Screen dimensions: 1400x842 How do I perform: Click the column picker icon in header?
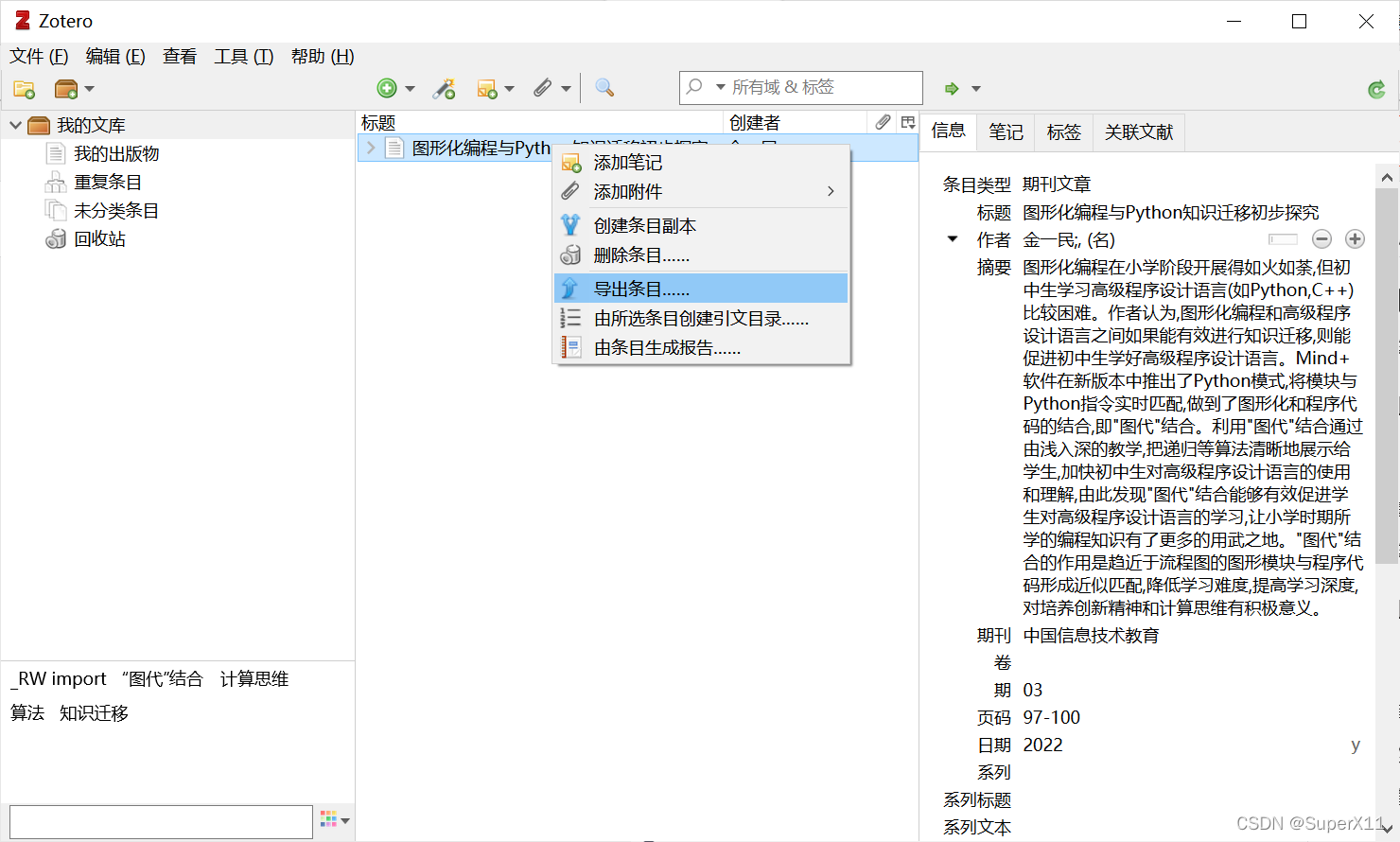pos(908,122)
